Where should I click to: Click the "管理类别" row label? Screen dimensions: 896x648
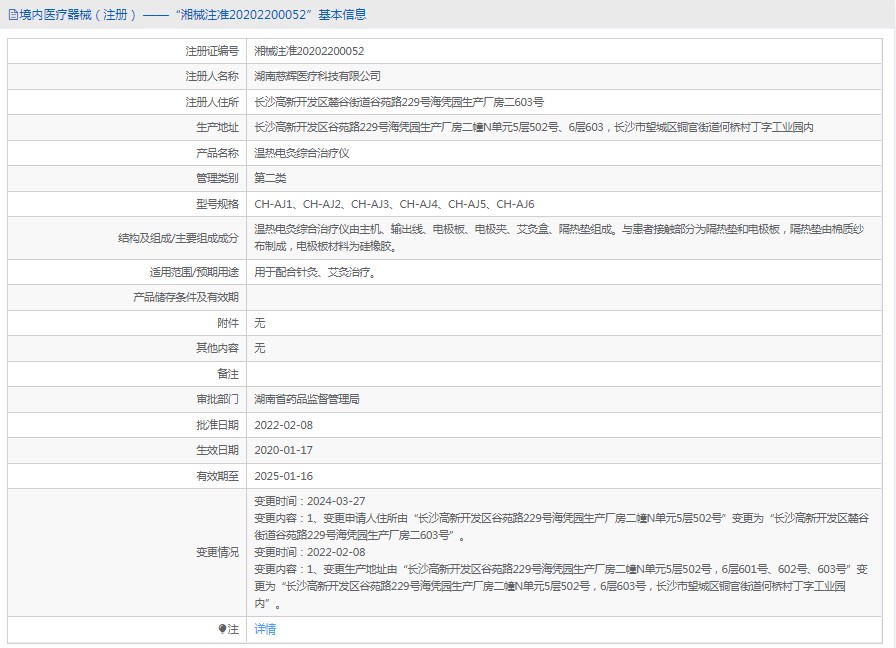pos(218,178)
